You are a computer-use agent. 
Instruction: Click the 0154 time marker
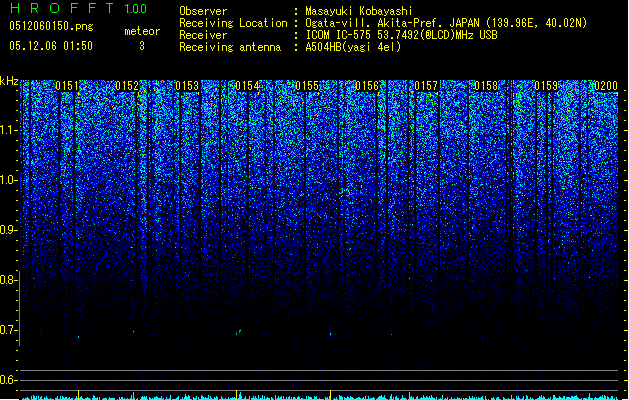pos(247,86)
